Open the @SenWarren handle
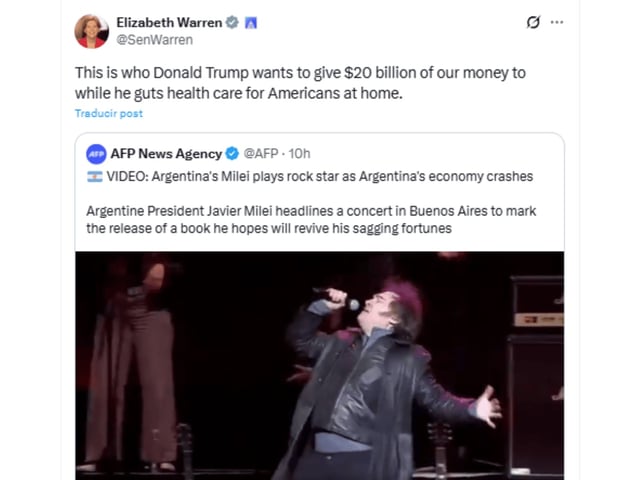The width and height of the screenshot is (640, 480). pos(154,40)
